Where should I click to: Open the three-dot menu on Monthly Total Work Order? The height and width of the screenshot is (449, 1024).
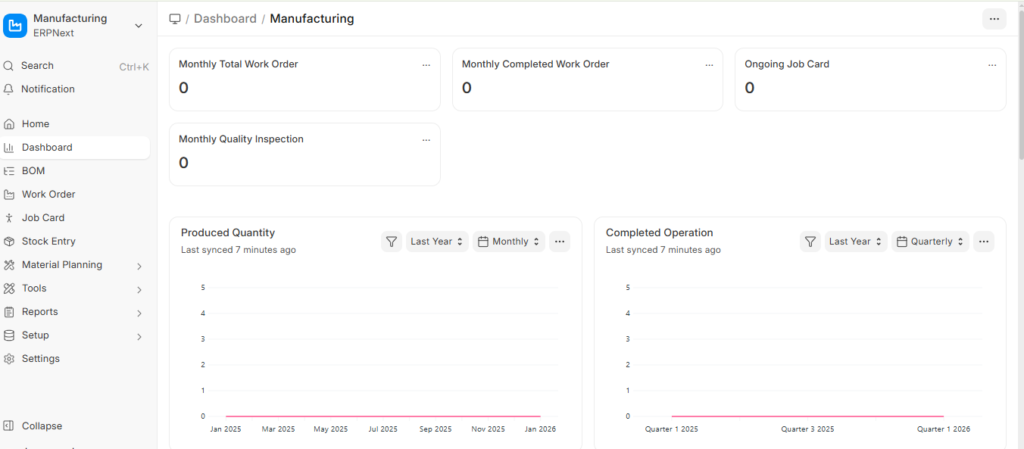coord(426,65)
